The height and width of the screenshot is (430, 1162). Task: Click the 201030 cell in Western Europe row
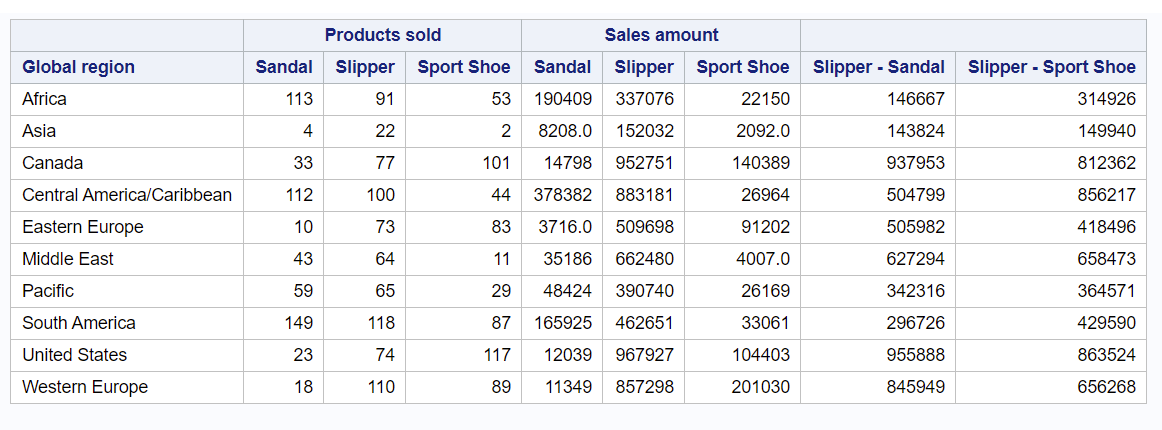759,387
